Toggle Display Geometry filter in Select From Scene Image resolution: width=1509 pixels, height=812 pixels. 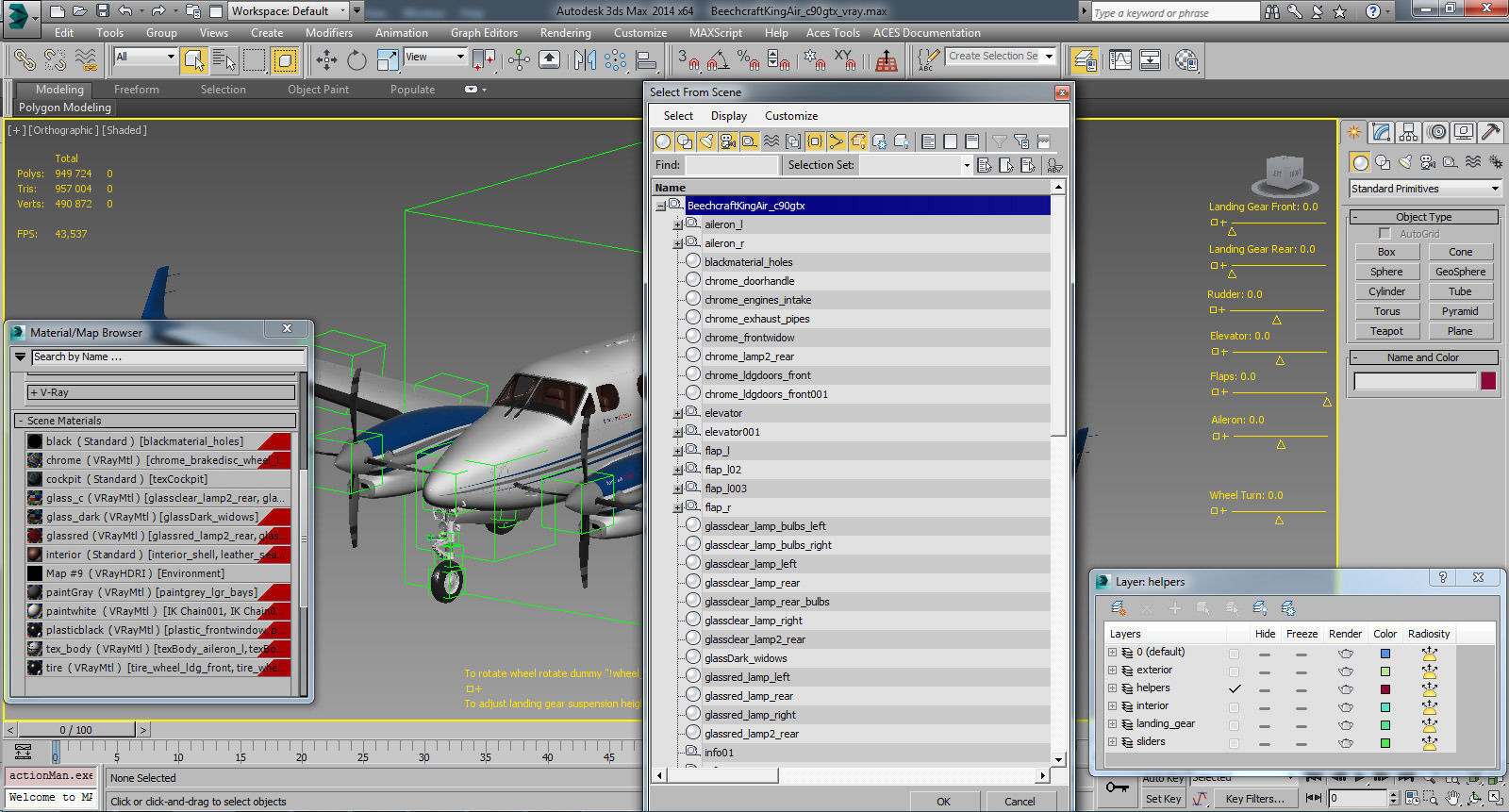663,141
